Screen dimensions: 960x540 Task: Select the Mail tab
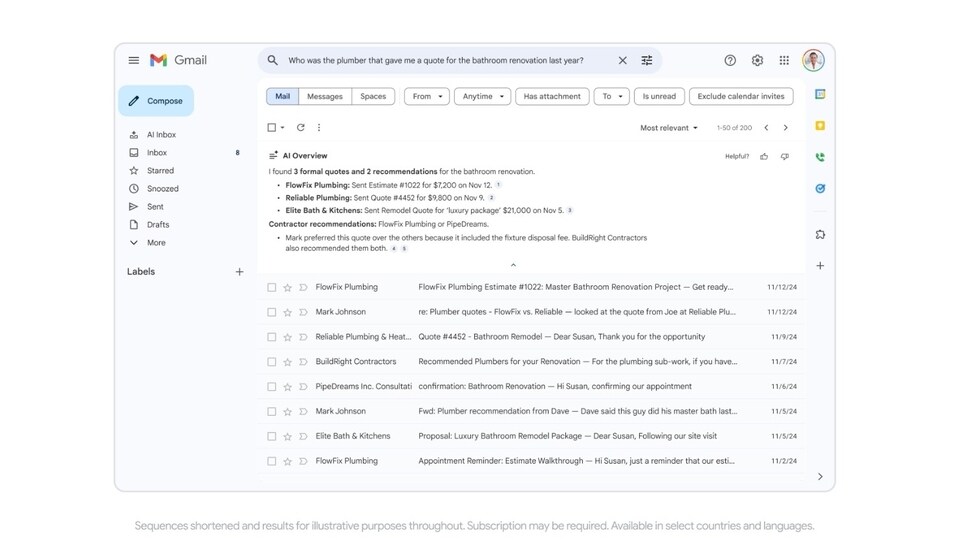pos(282,96)
